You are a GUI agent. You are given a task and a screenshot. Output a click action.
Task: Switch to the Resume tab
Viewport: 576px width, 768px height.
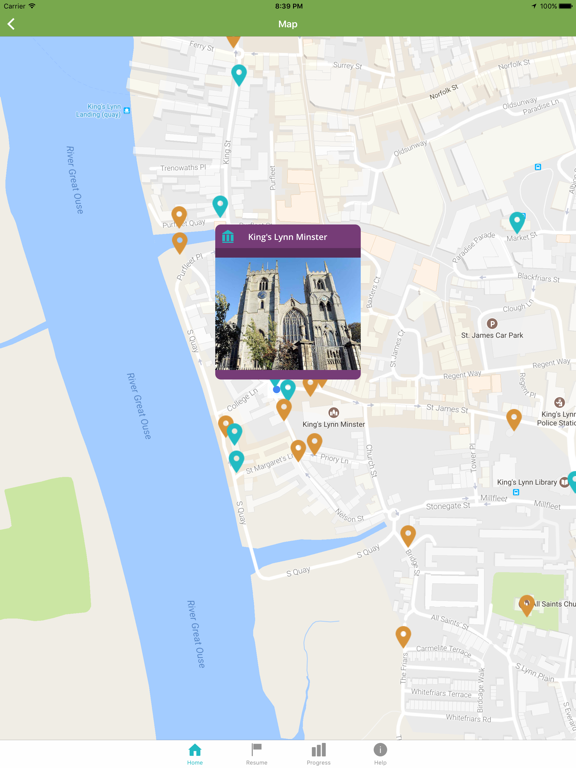point(257,754)
